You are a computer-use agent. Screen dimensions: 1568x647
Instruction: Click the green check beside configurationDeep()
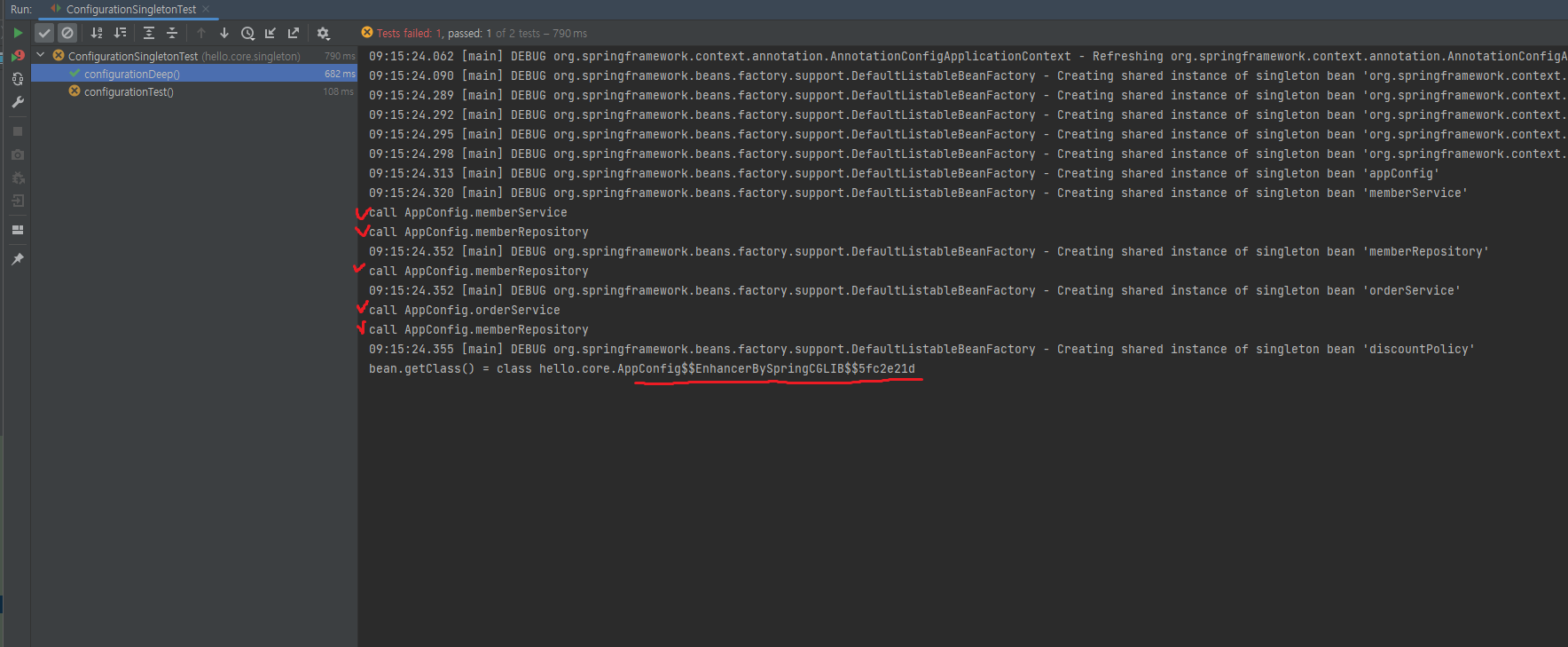click(74, 74)
